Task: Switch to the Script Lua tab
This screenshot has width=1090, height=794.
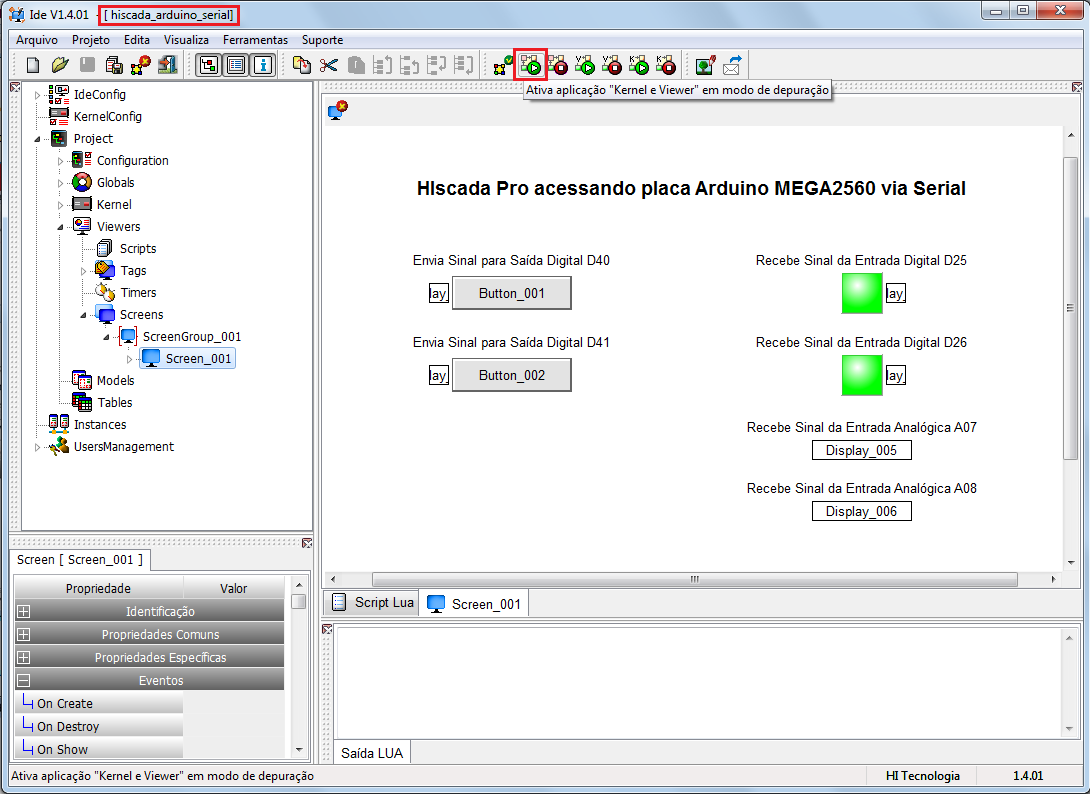Action: (372, 602)
